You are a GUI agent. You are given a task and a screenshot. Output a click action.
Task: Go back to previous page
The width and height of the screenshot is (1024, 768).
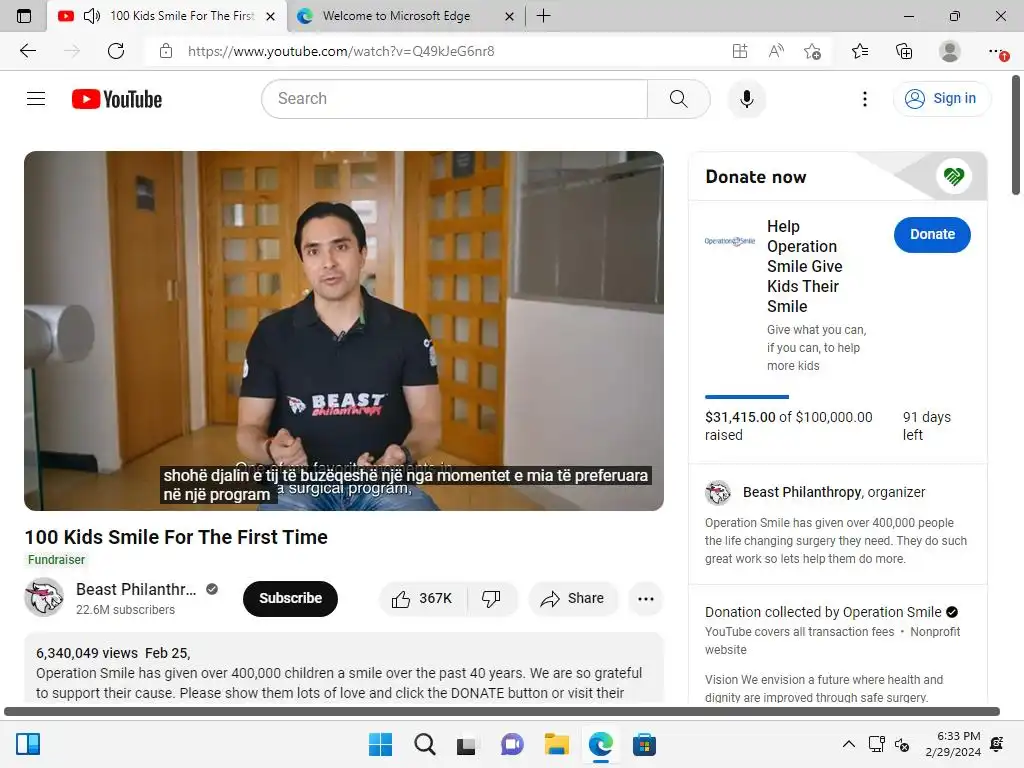[x=27, y=51]
